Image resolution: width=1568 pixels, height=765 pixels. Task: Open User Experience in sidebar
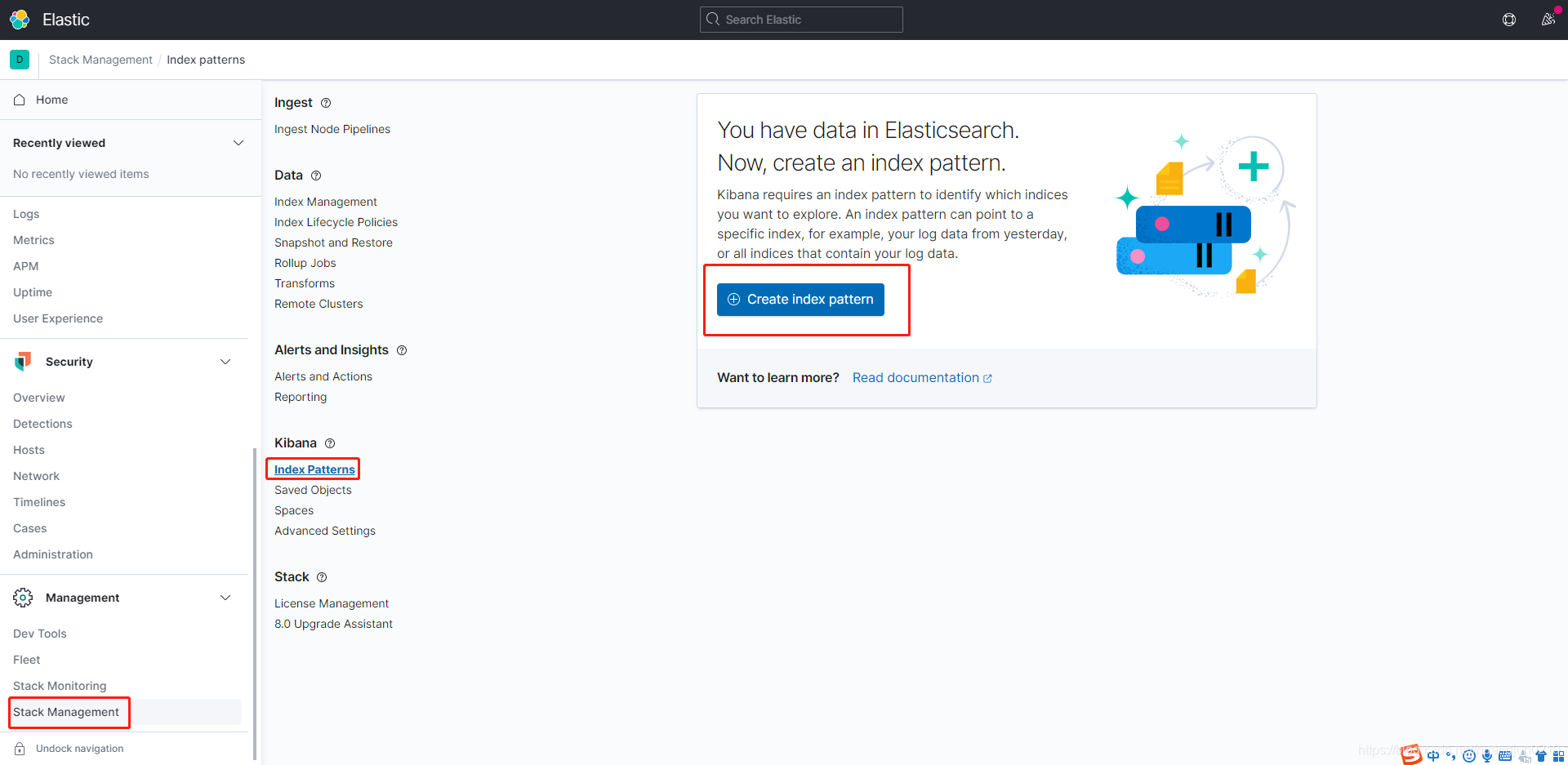58,318
